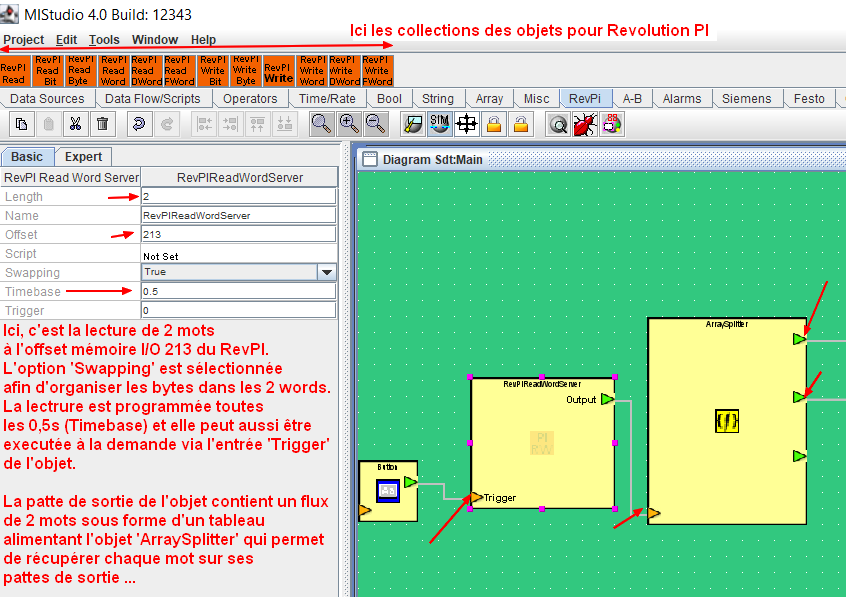Select the RevPI Write Byte object
847x599 pixels.
click(x=246, y=71)
